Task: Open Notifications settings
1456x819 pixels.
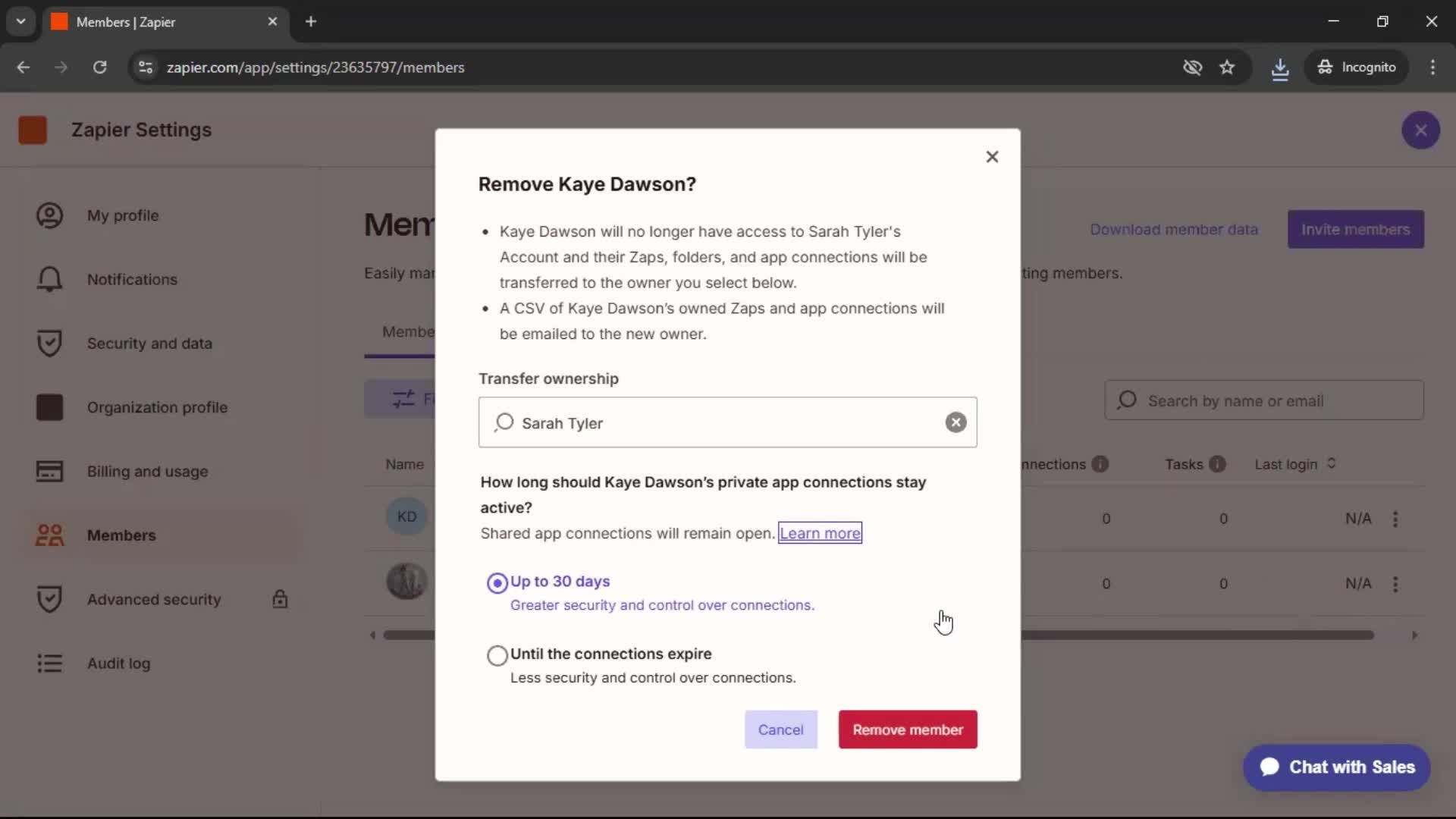Action: pos(132,279)
